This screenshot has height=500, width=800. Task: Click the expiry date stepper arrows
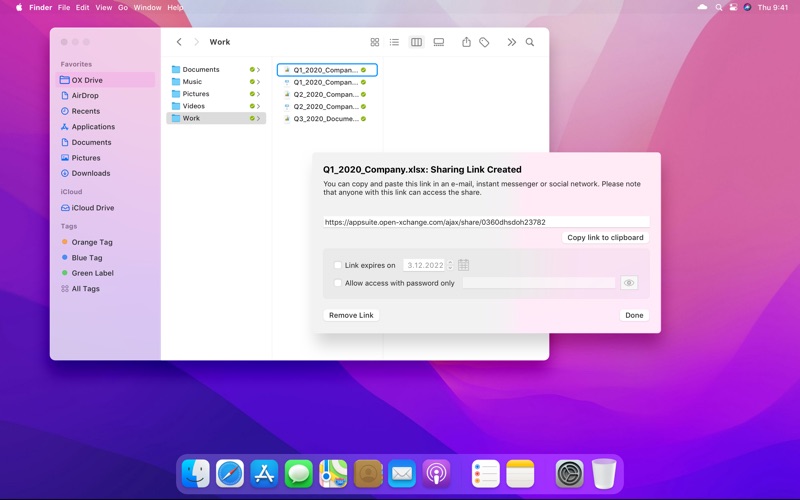(x=450, y=265)
